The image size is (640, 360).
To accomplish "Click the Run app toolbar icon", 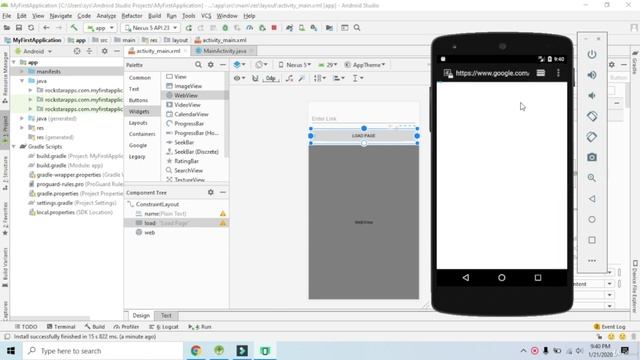I will [x=189, y=28].
